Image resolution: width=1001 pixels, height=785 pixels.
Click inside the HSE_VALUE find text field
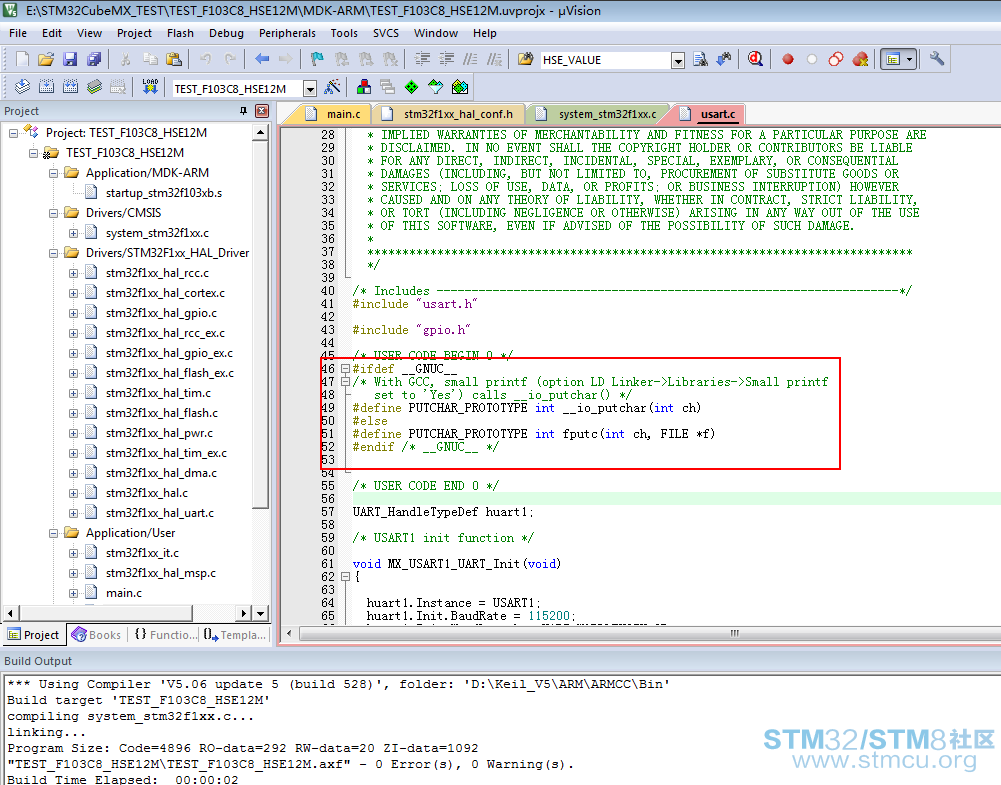pos(605,60)
